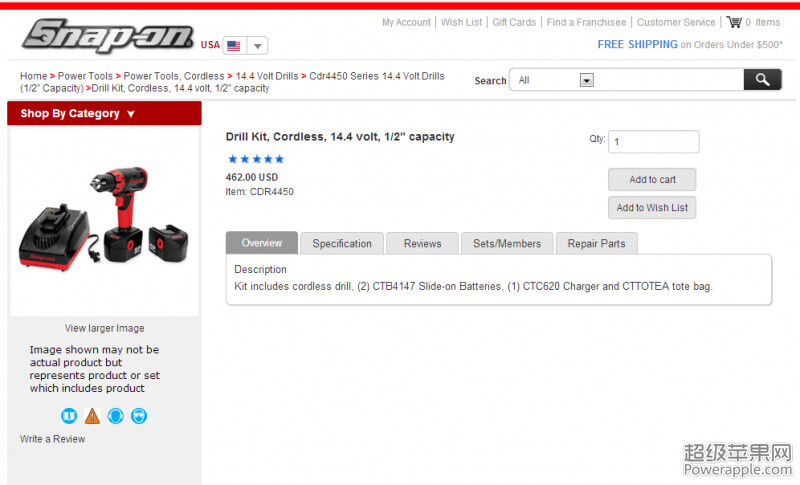
Task: Focus the search text field
Action: tap(669, 80)
